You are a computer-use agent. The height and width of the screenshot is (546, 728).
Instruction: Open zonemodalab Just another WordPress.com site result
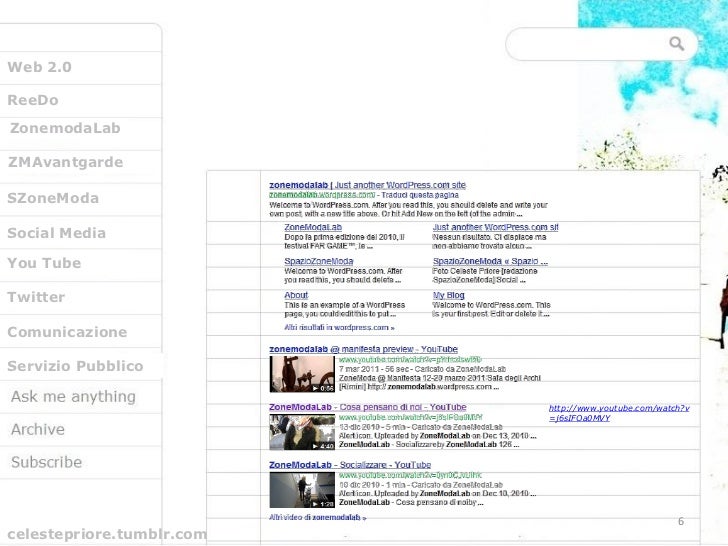coord(367,185)
